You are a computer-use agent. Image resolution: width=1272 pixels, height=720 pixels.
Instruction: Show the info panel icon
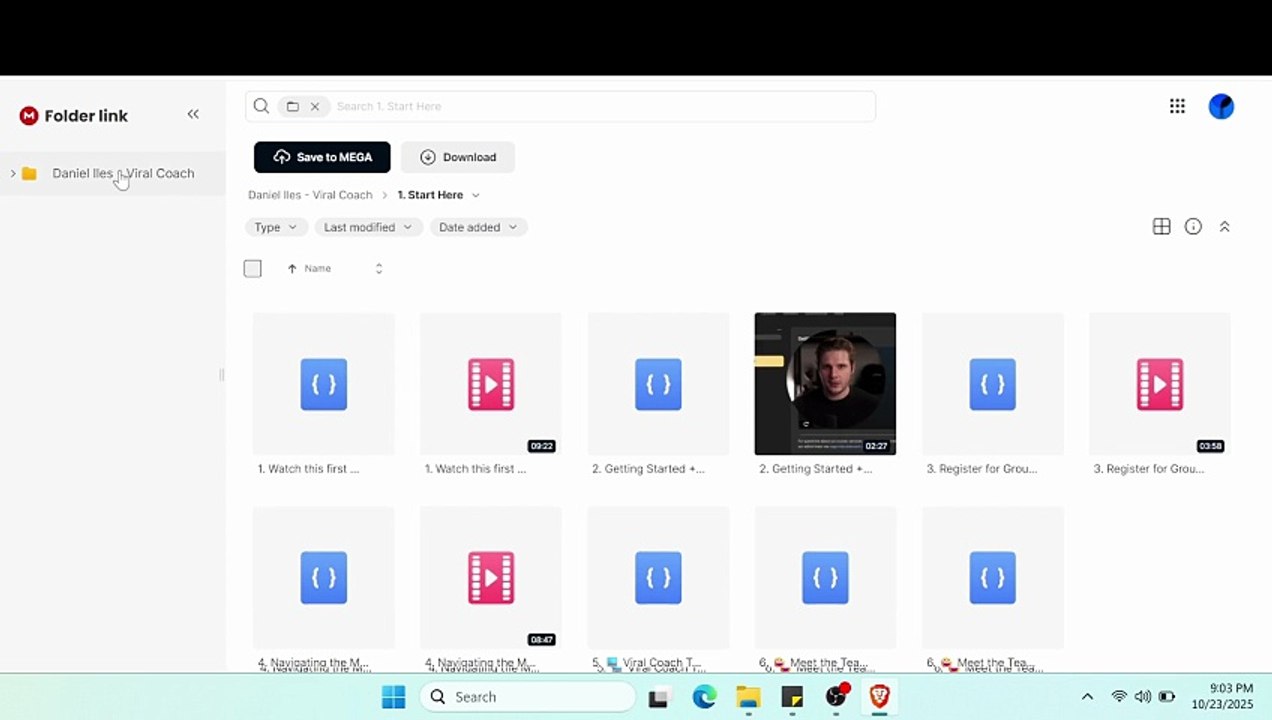coord(1193,227)
